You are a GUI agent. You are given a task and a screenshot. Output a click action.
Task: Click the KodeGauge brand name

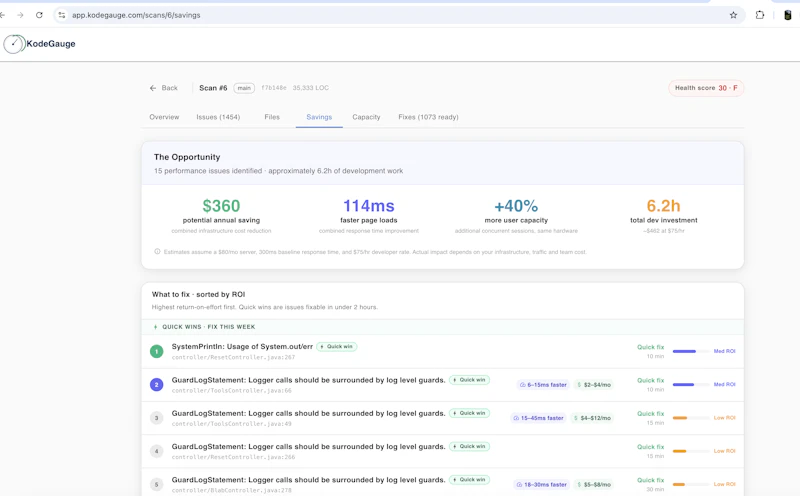(x=51, y=44)
